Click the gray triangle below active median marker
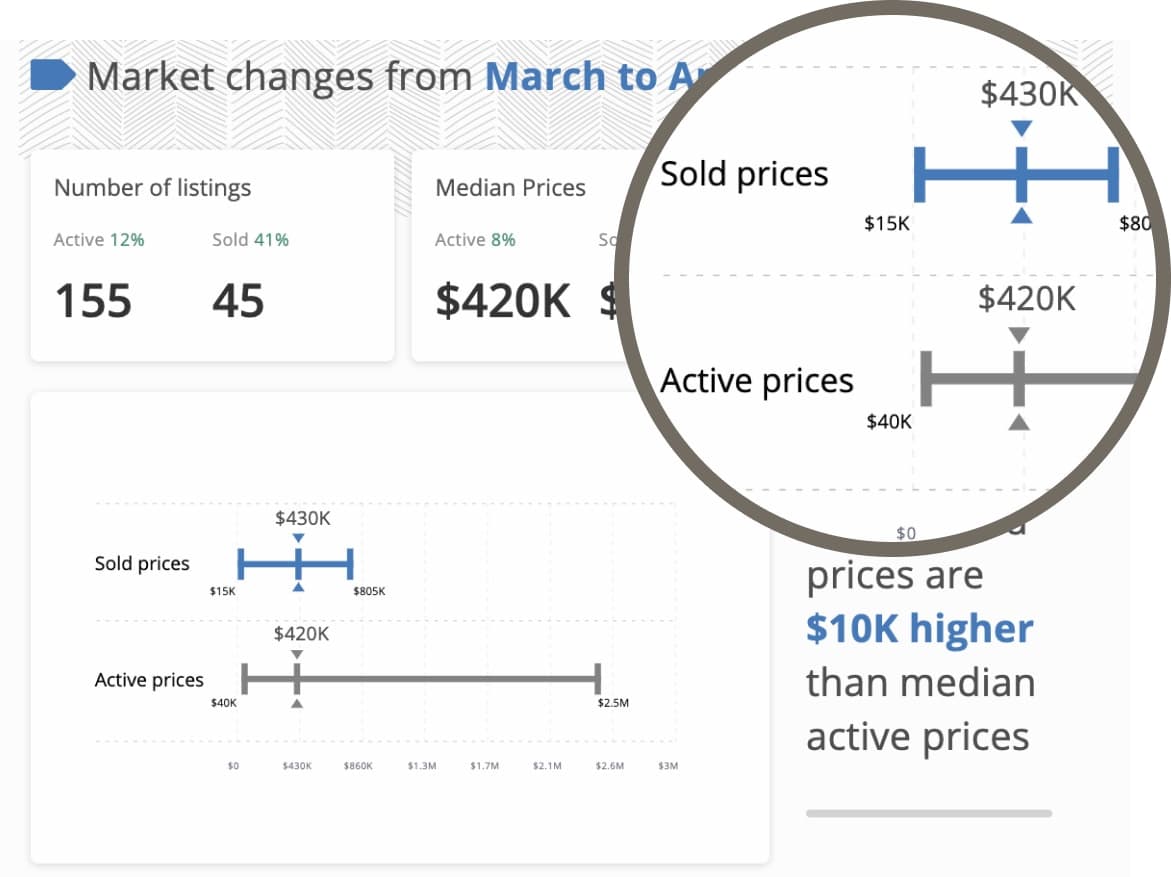This screenshot has width=1171, height=877. (x=297, y=704)
